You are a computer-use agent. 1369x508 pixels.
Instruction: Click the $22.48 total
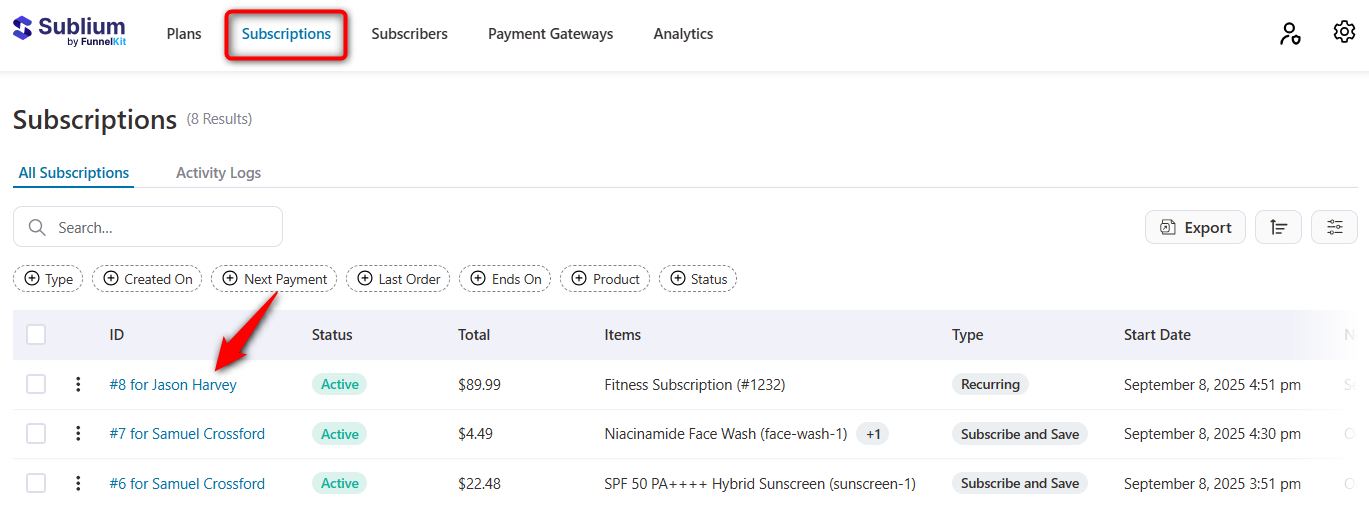point(479,483)
